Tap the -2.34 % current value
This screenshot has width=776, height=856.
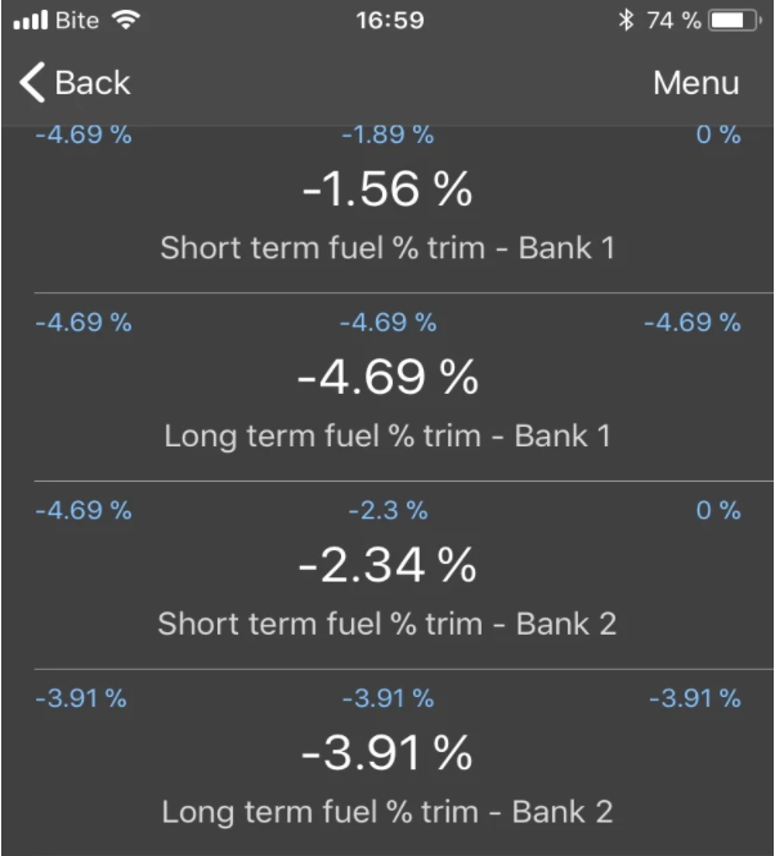point(387,565)
